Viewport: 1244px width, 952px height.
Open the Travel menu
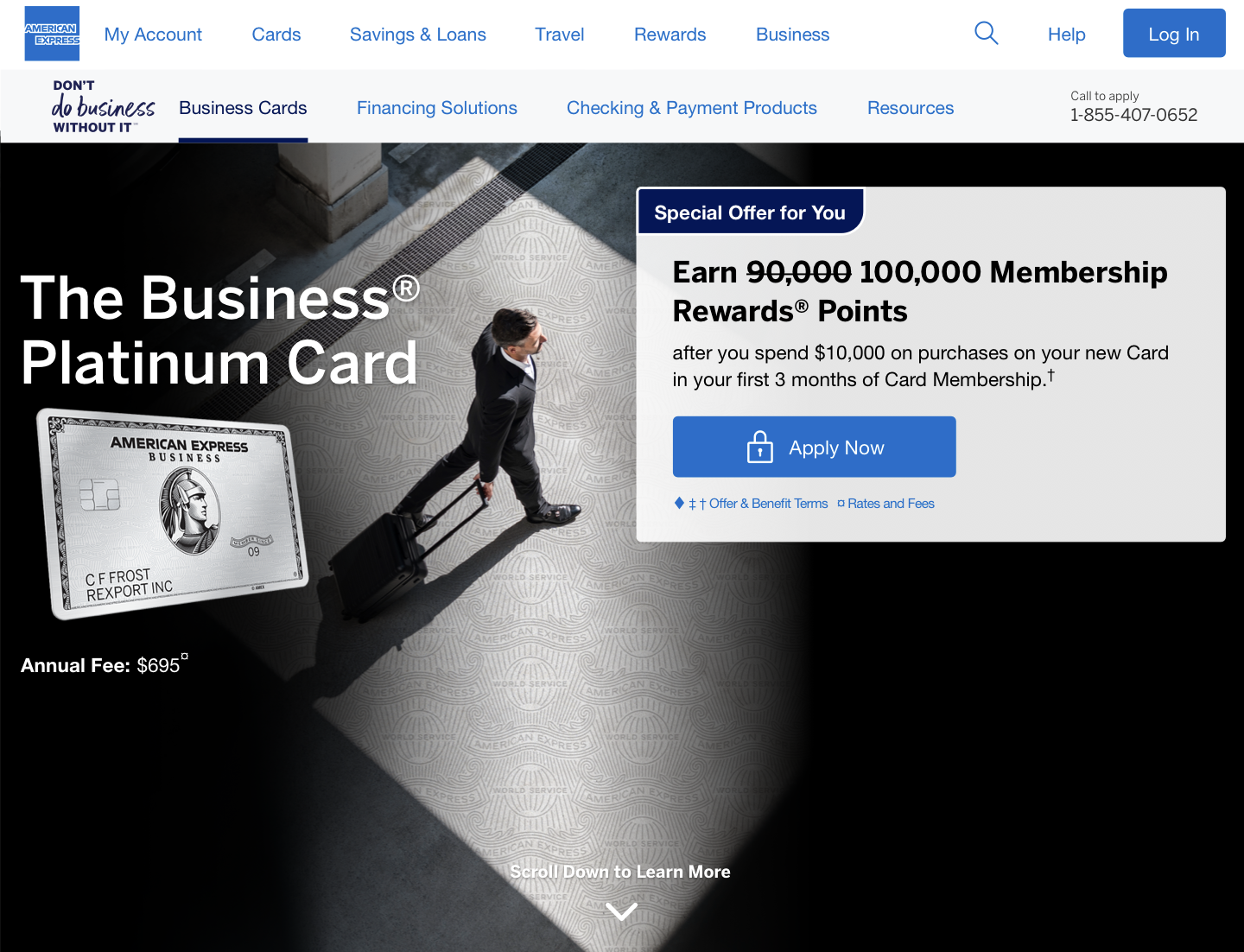point(560,35)
